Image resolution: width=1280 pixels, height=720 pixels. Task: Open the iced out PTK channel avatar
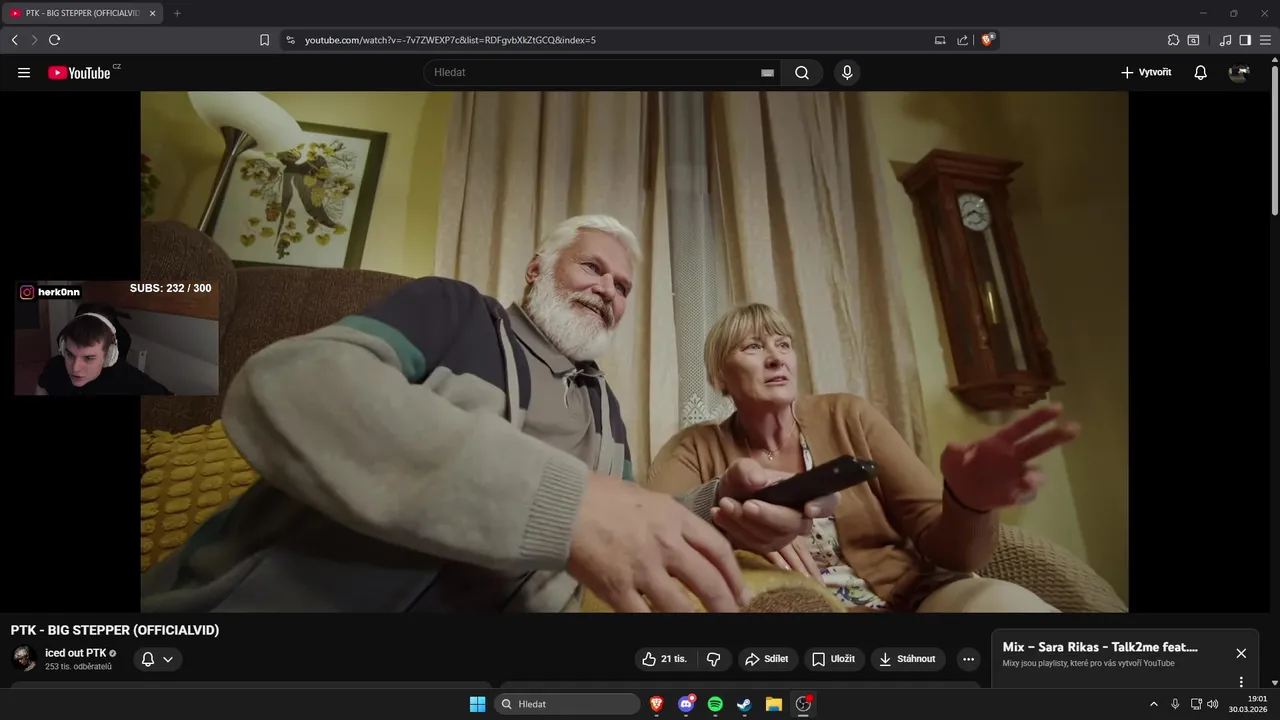(24, 658)
